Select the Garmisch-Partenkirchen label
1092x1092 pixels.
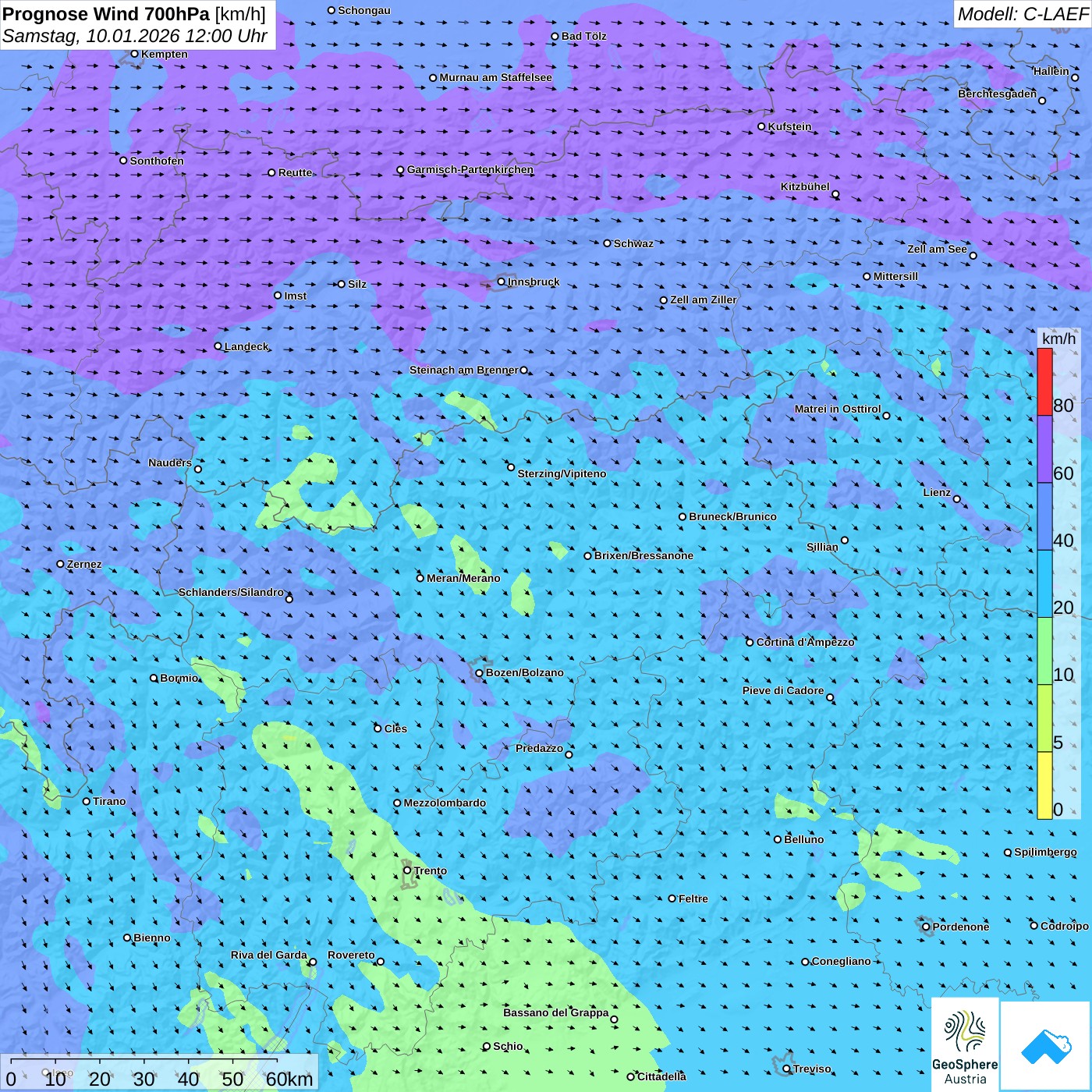(470, 169)
